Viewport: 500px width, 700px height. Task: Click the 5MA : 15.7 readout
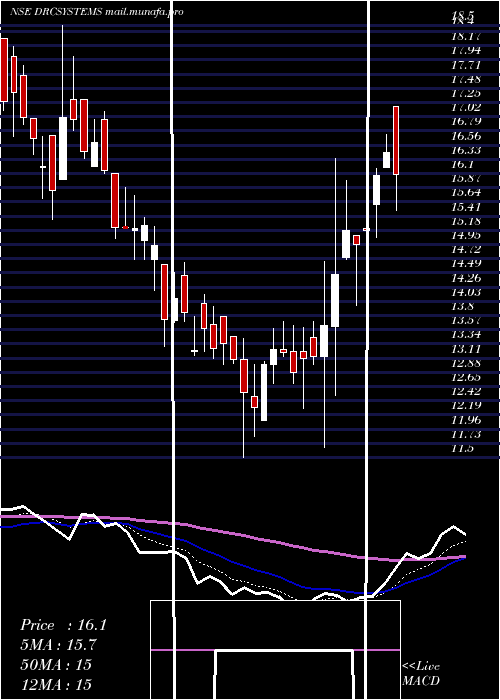58,645
